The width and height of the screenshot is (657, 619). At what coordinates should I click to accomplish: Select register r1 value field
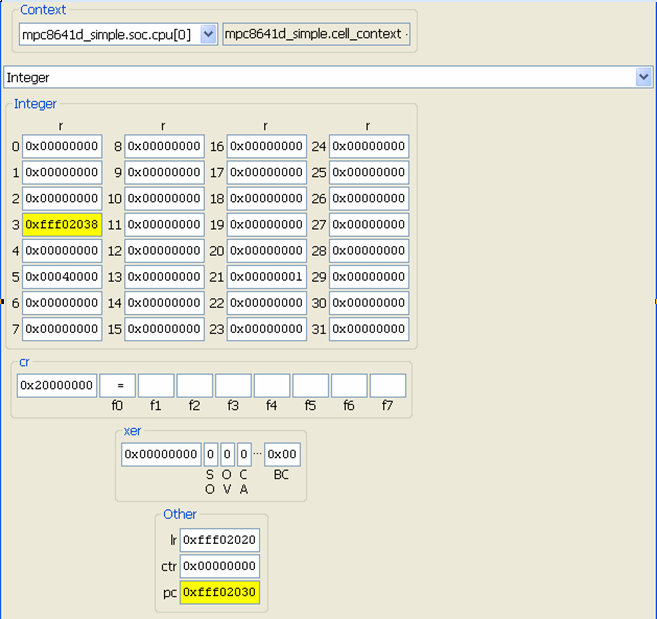62,172
